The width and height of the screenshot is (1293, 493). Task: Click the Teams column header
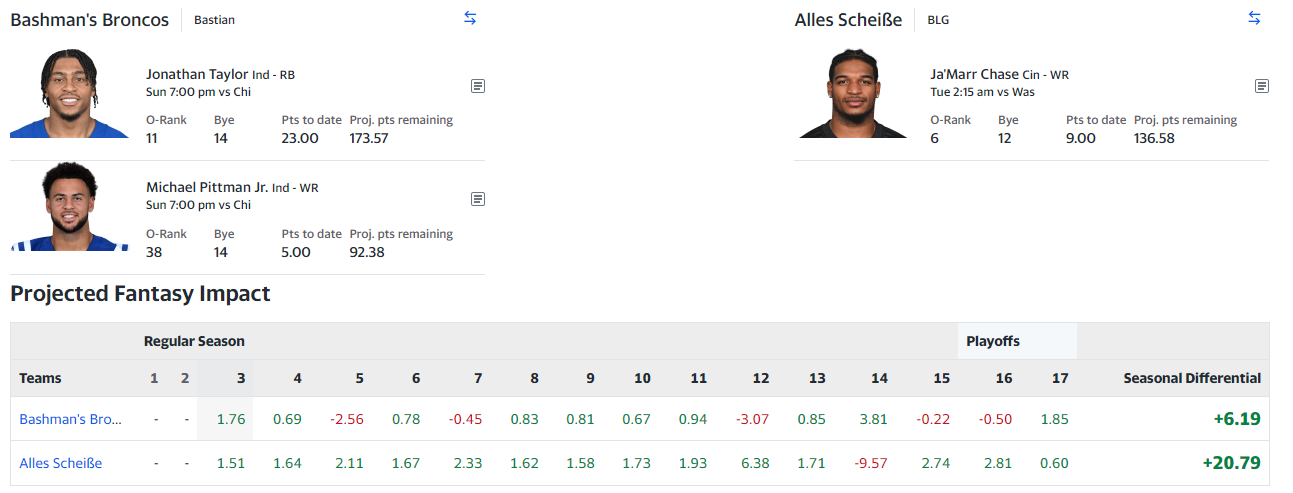pyautogui.click(x=40, y=378)
